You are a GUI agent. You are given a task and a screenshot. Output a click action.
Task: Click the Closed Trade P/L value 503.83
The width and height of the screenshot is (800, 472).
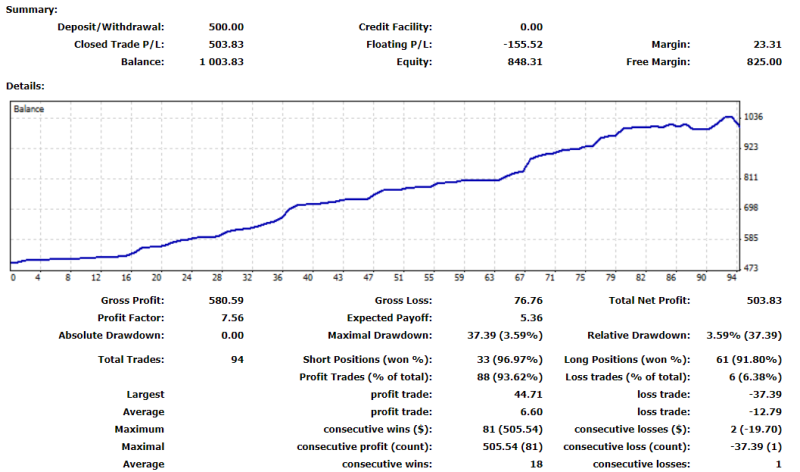tap(225, 44)
